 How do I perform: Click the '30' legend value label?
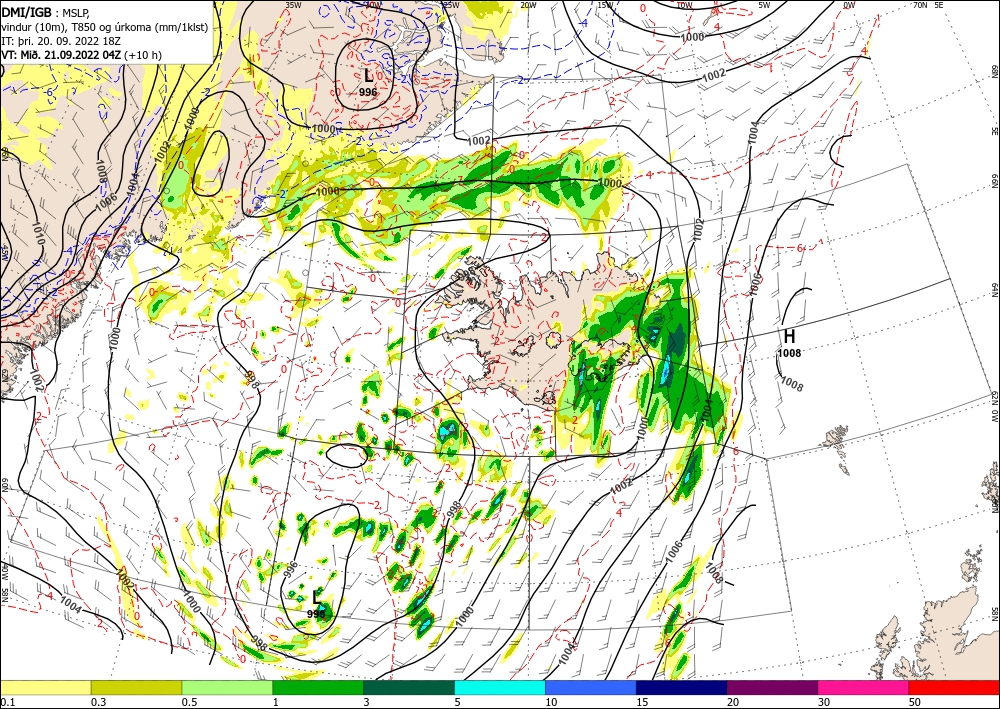point(824,702)
